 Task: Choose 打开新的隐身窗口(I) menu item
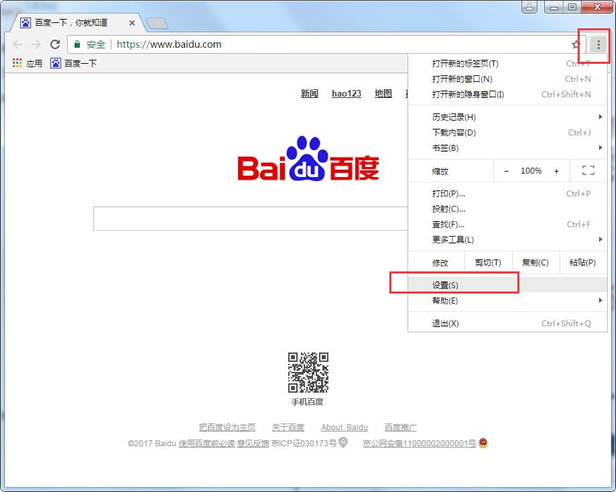[468, 95]
